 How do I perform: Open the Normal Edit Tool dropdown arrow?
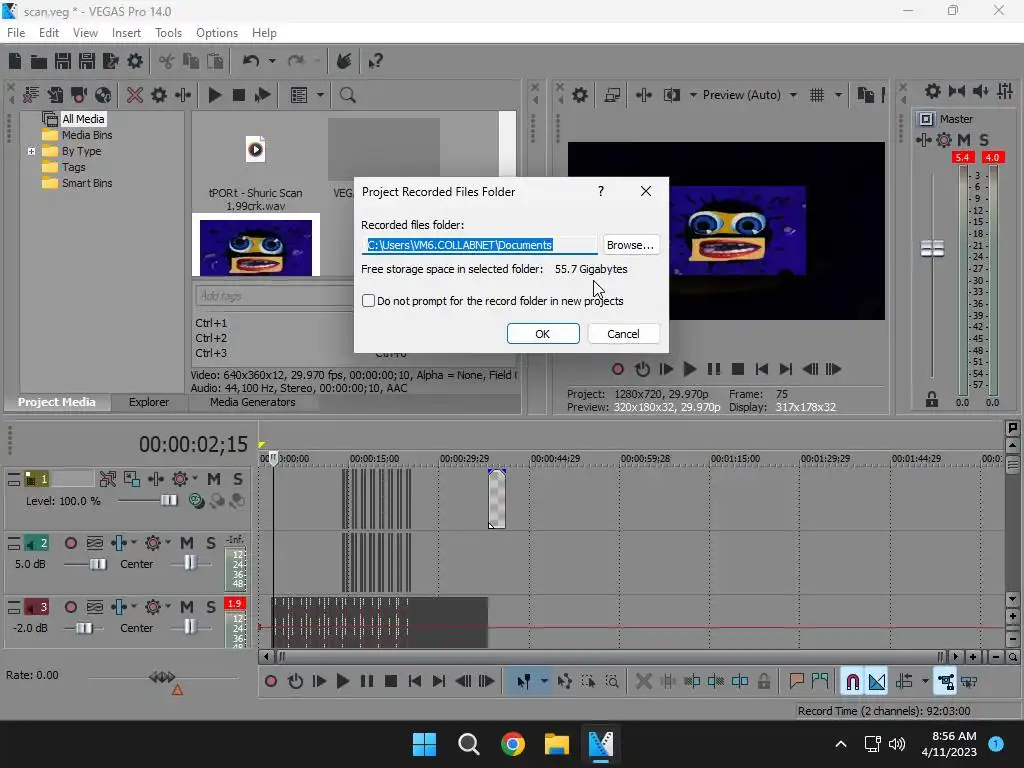544,681
